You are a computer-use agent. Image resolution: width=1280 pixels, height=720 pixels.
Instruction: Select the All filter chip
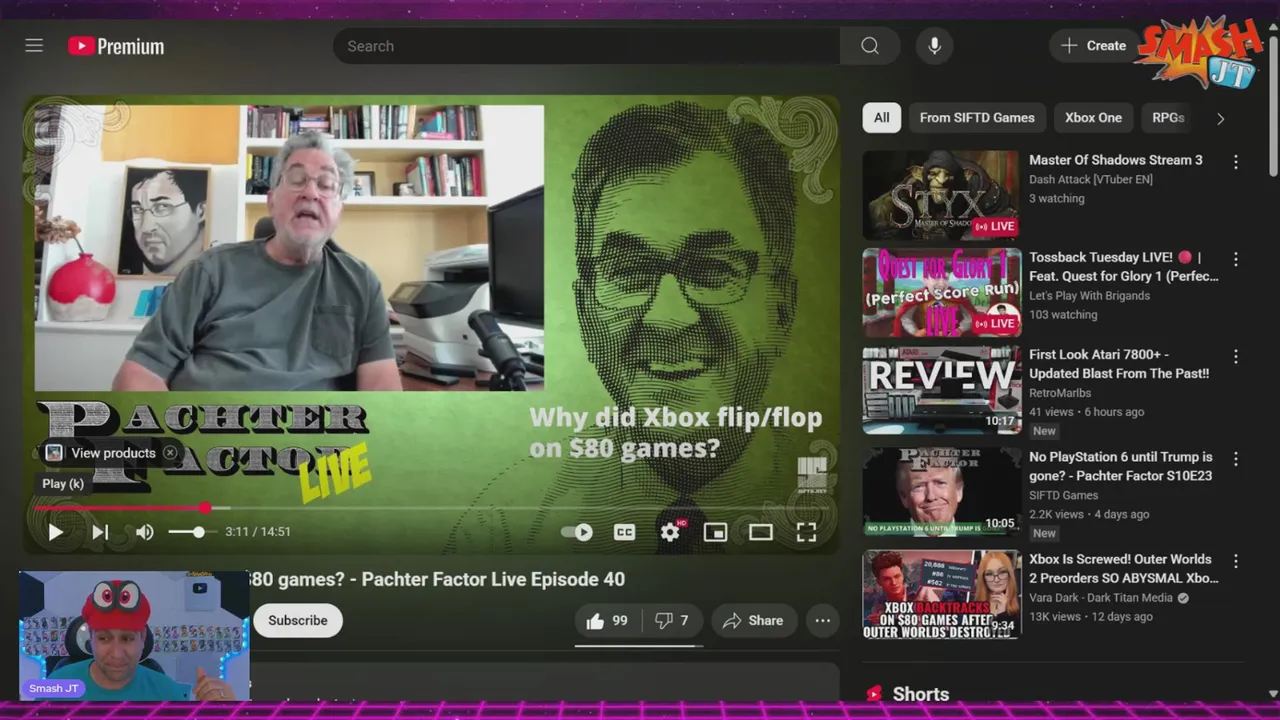881,118
